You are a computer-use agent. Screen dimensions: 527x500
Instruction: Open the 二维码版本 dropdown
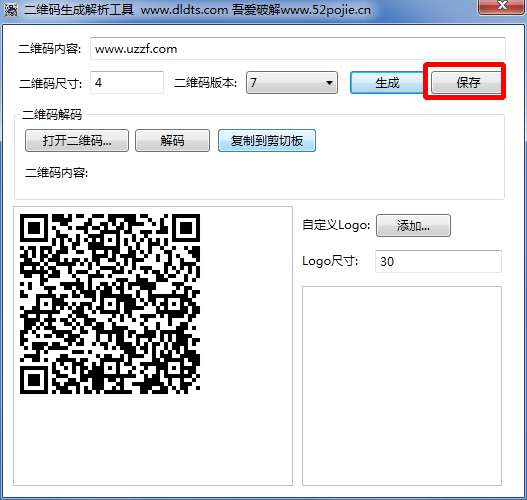click(292, 83)
